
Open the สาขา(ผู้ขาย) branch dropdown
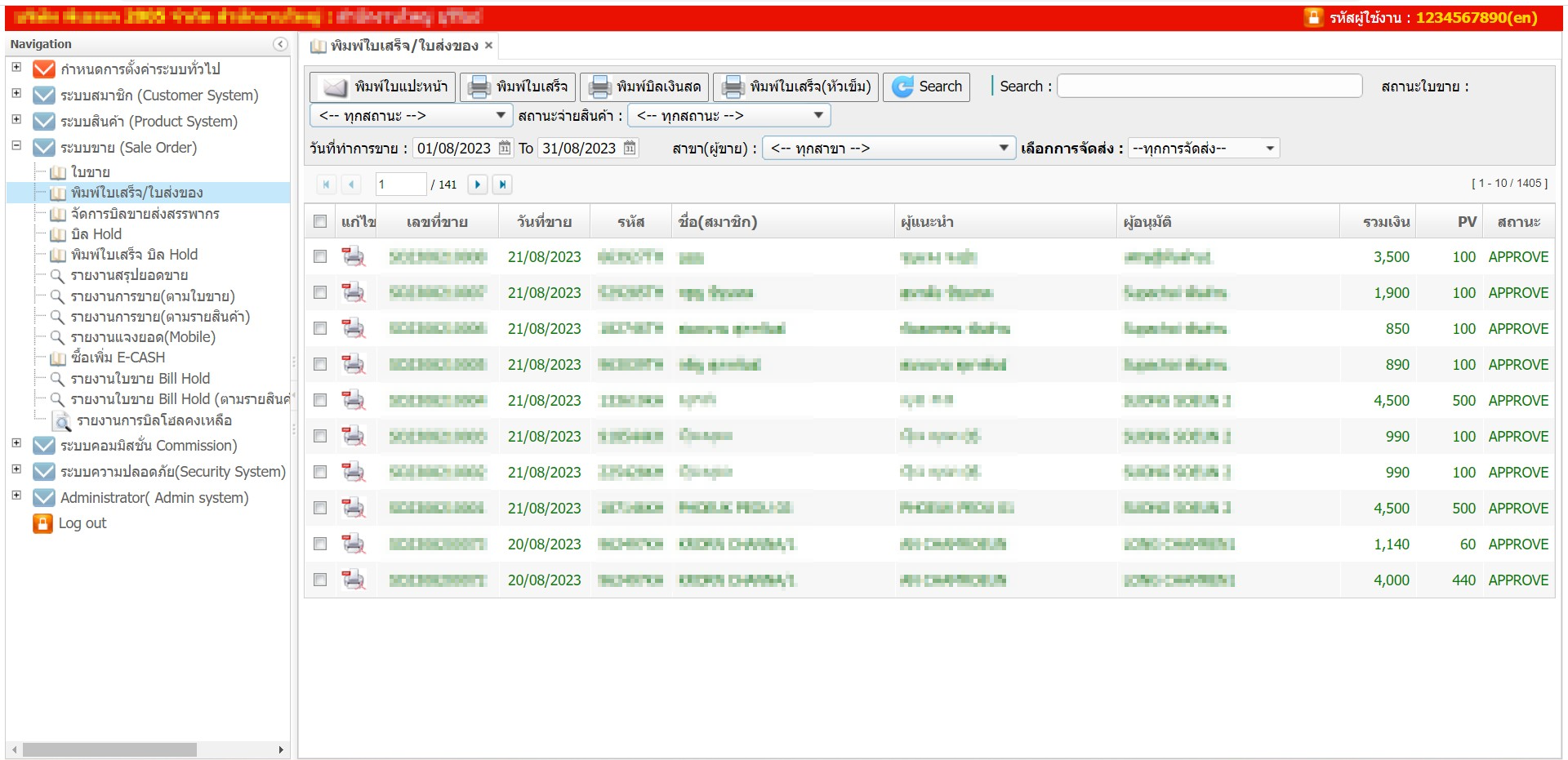[888, 148]
